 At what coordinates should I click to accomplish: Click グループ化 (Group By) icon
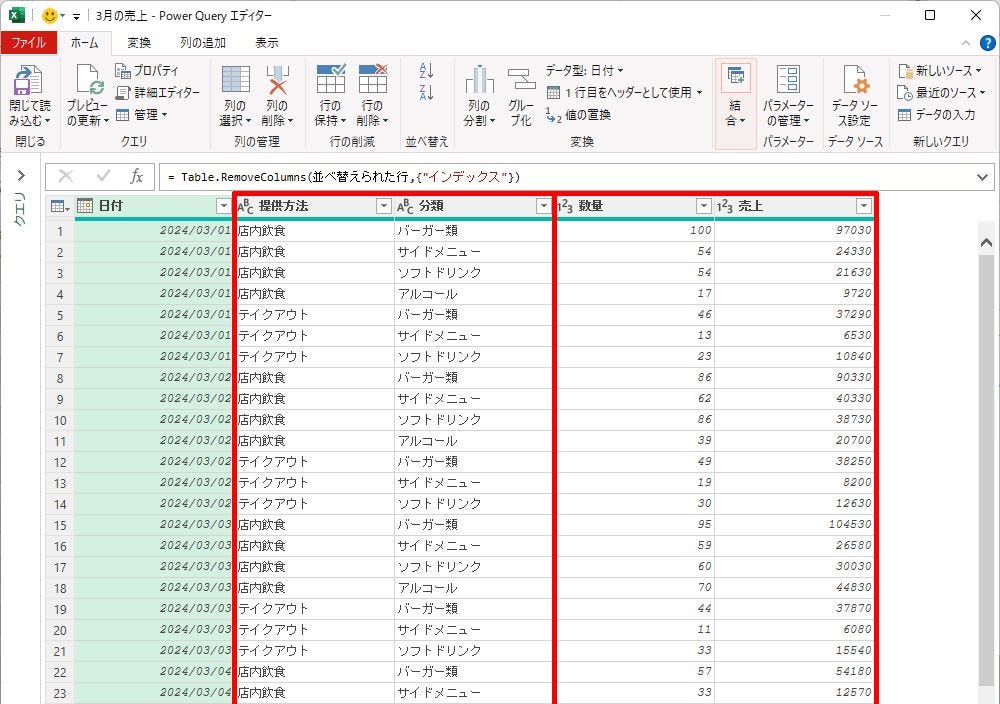click(x=521, y=82)
